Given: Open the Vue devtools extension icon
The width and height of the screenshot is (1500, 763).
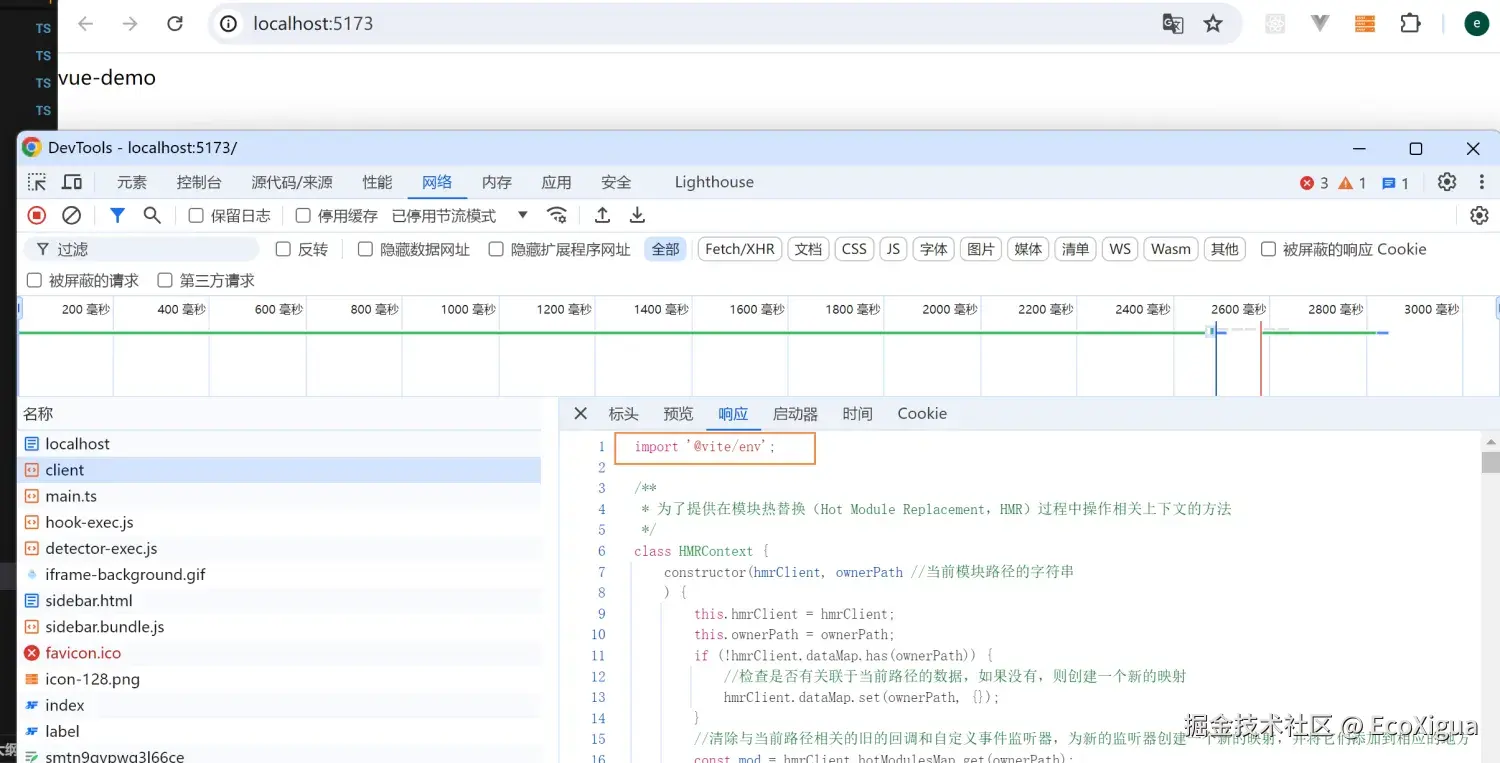Looking at the screenshot, I should tap(1320, 23).
